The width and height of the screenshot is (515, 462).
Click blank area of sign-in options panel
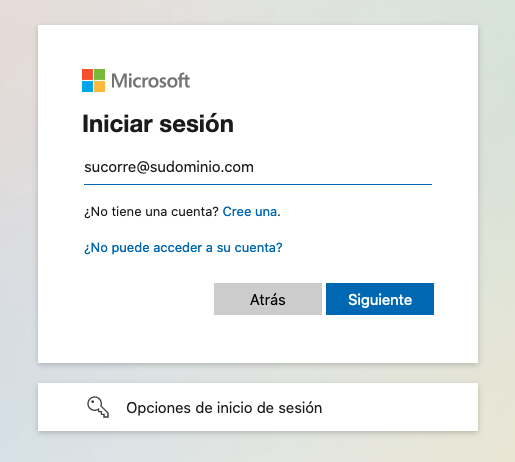tap(400, 407)
